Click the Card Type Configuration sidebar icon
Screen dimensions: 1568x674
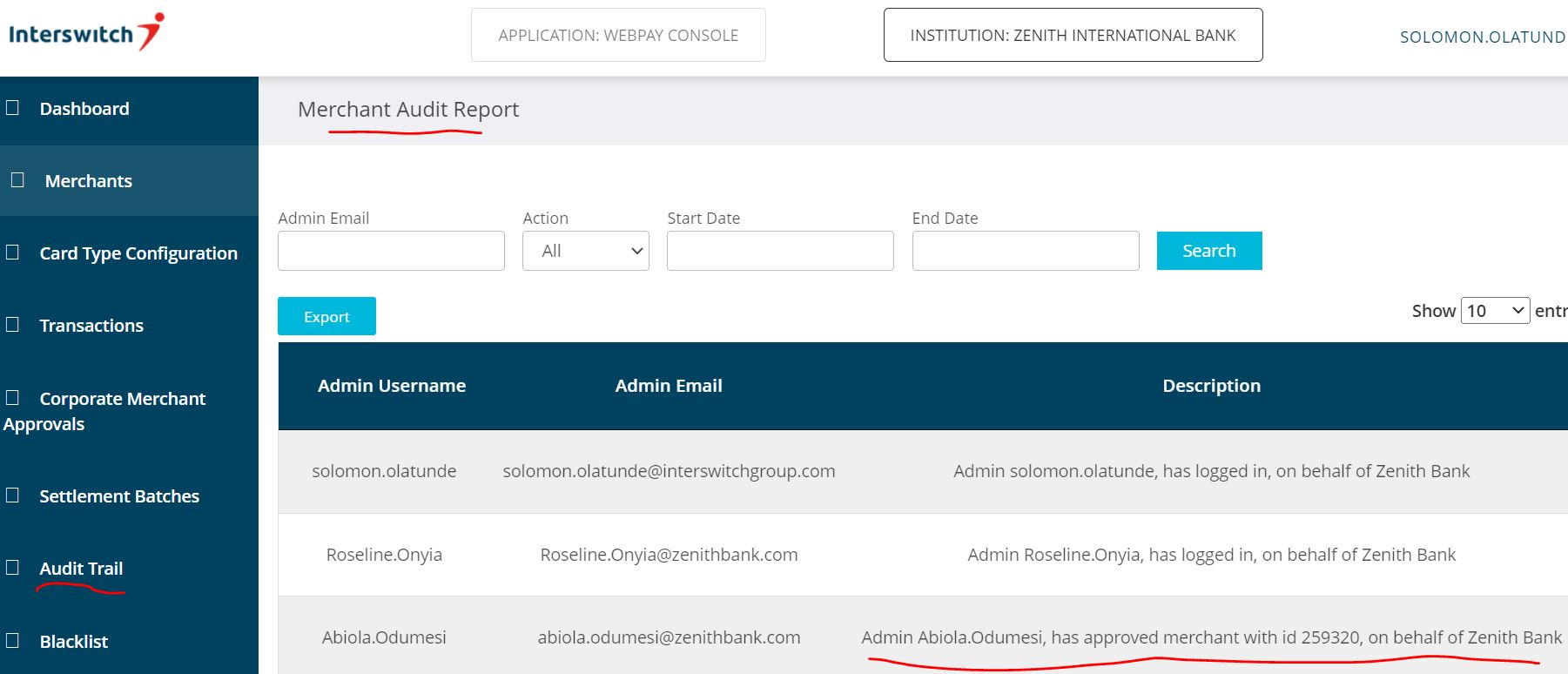pyautogui.click(x=13, y=253)
